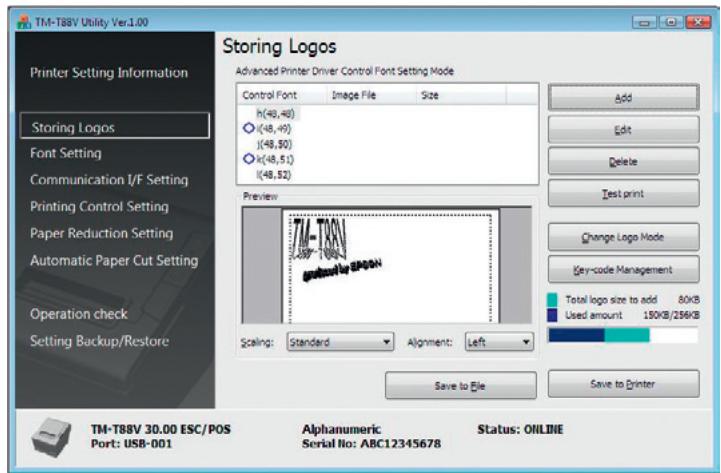Click the teal Total logo size swatch
The image size is (721, 473).
(552, 300)
